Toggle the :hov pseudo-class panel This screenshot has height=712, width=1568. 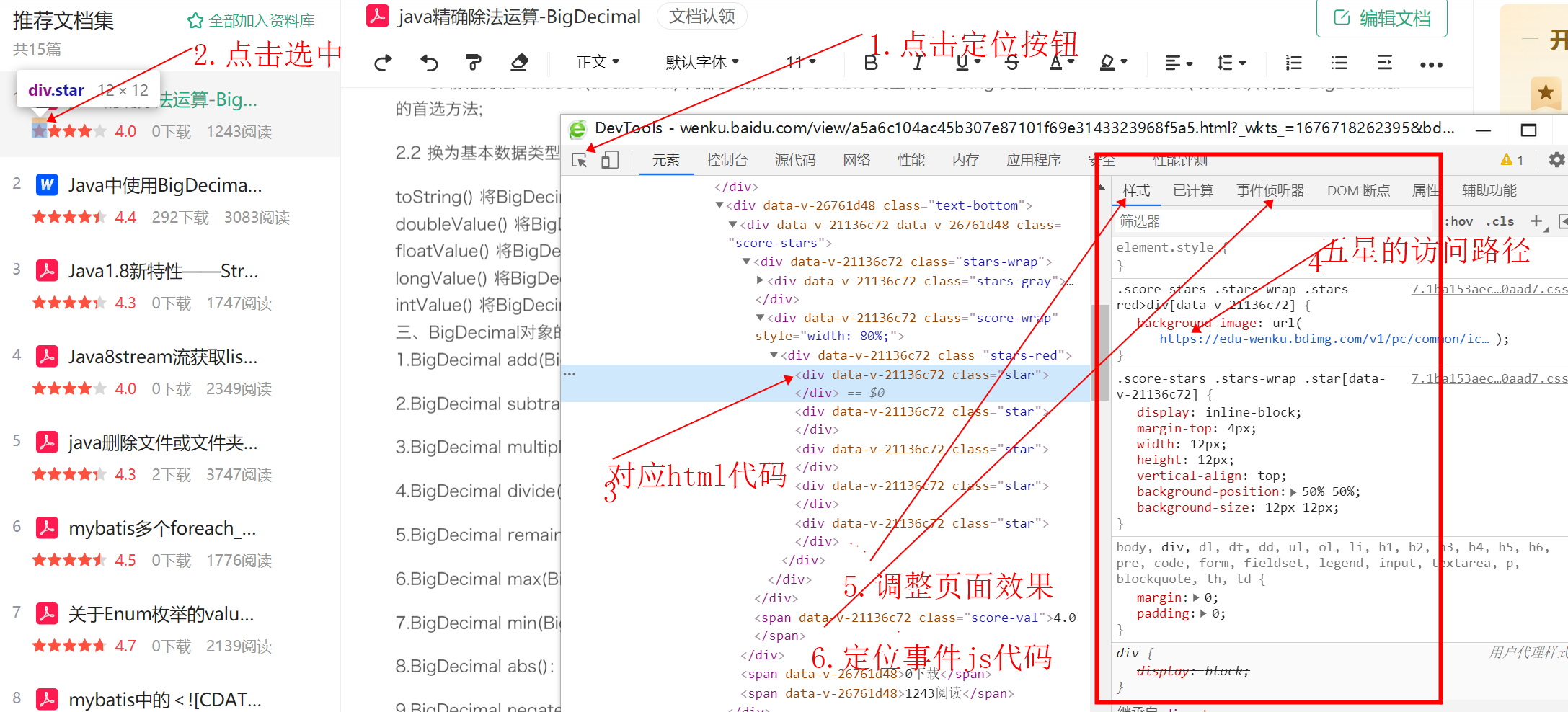pos(1458,221)
